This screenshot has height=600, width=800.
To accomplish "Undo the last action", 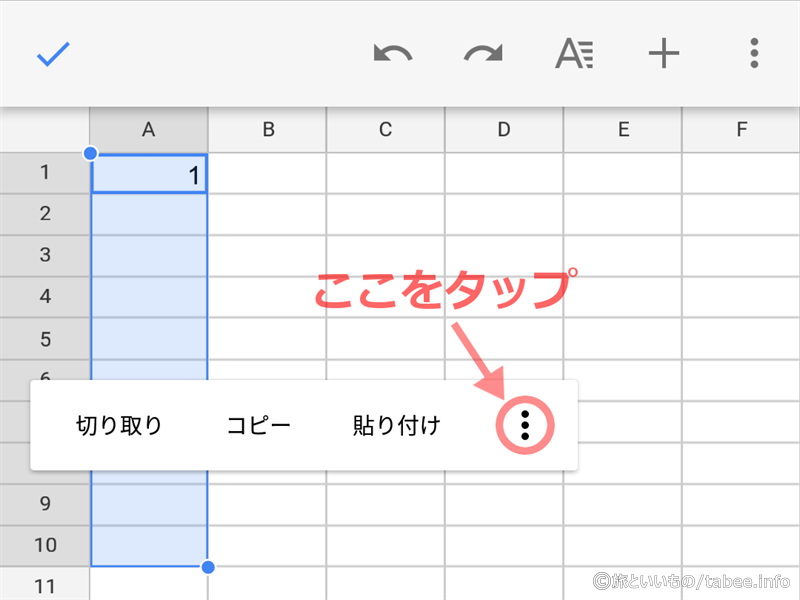I will tap(392, 54).
